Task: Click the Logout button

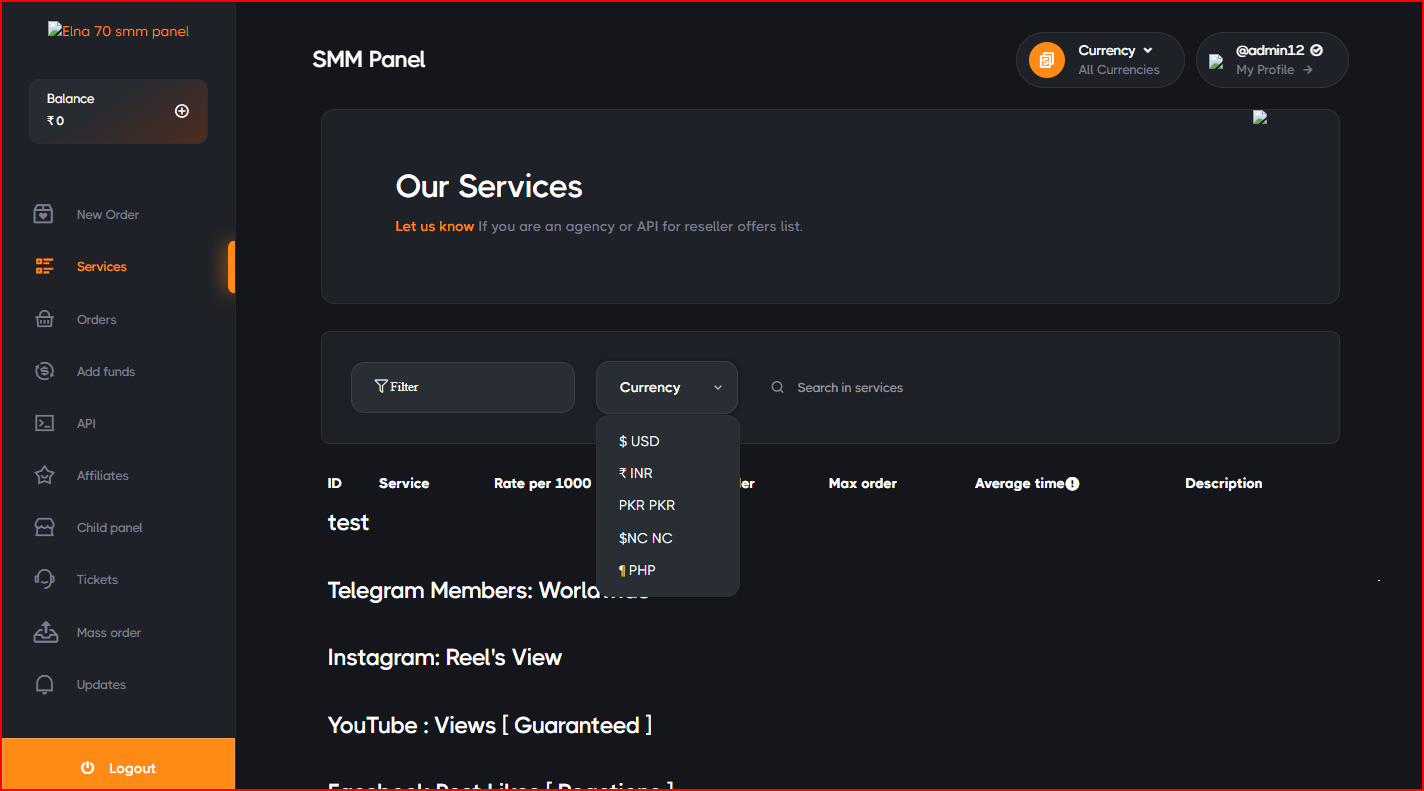Action: tap(118, 768)
